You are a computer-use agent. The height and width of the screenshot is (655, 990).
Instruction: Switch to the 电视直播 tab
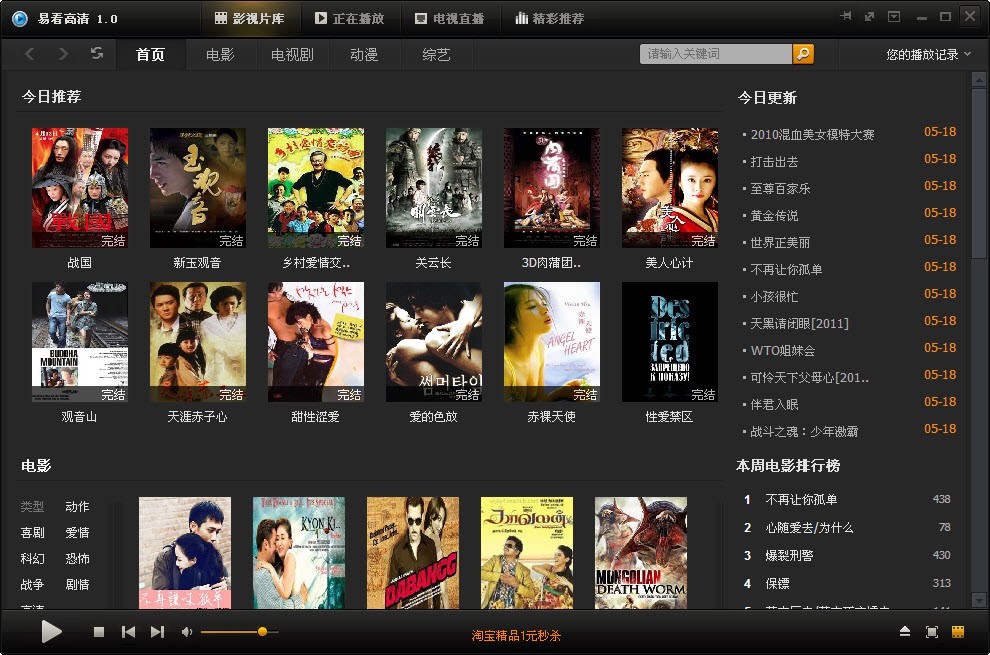[x=450, y=19]
